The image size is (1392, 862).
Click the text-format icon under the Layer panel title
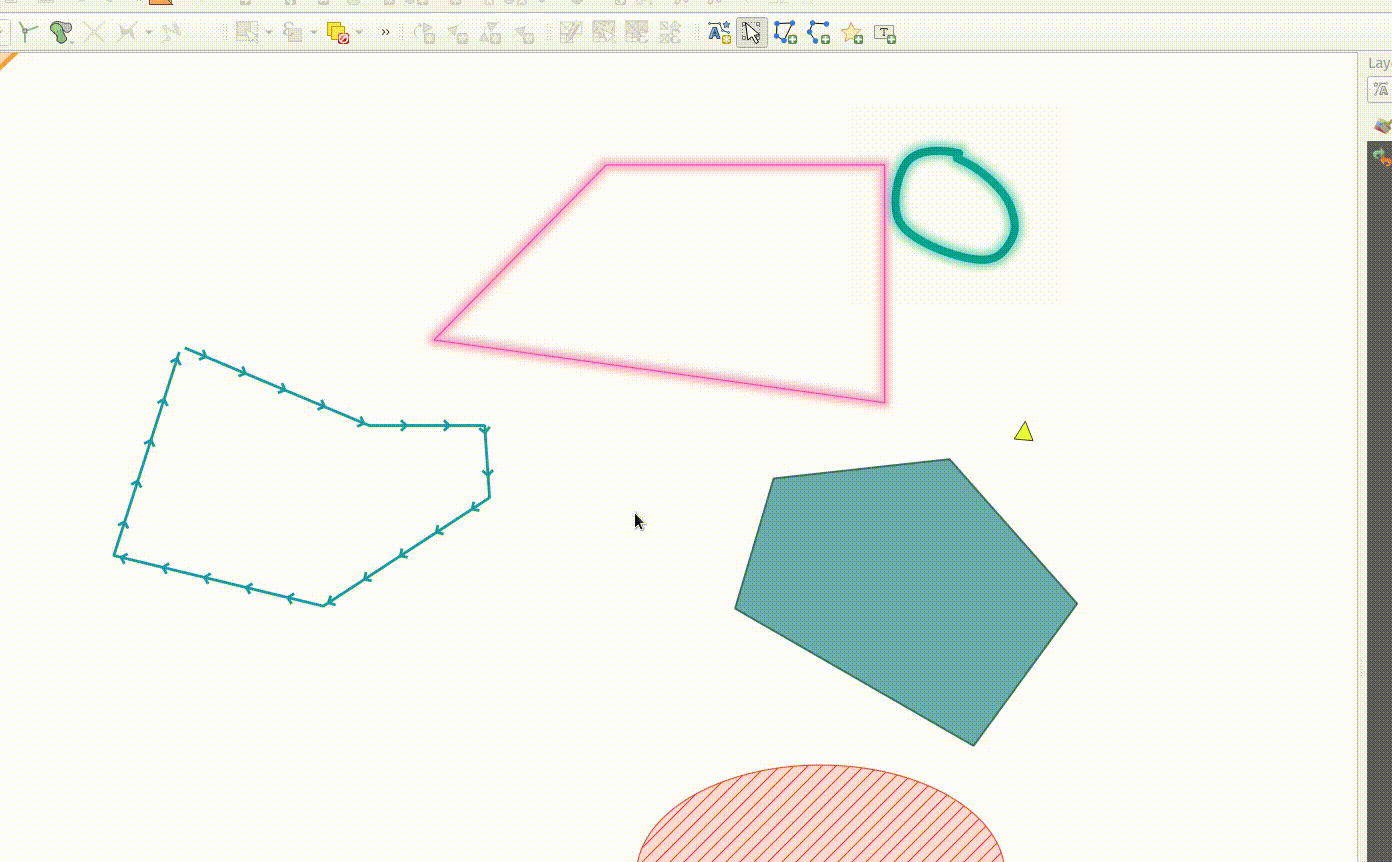pyautogui.click(x=1381, y=90)
